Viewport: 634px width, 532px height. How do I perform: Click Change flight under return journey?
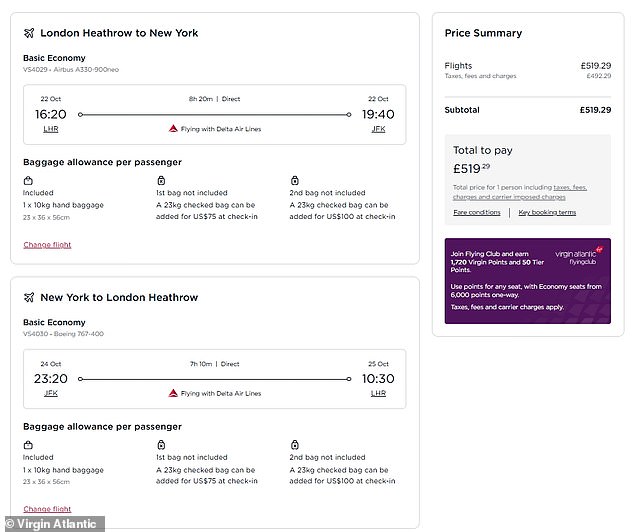(47, 509)
